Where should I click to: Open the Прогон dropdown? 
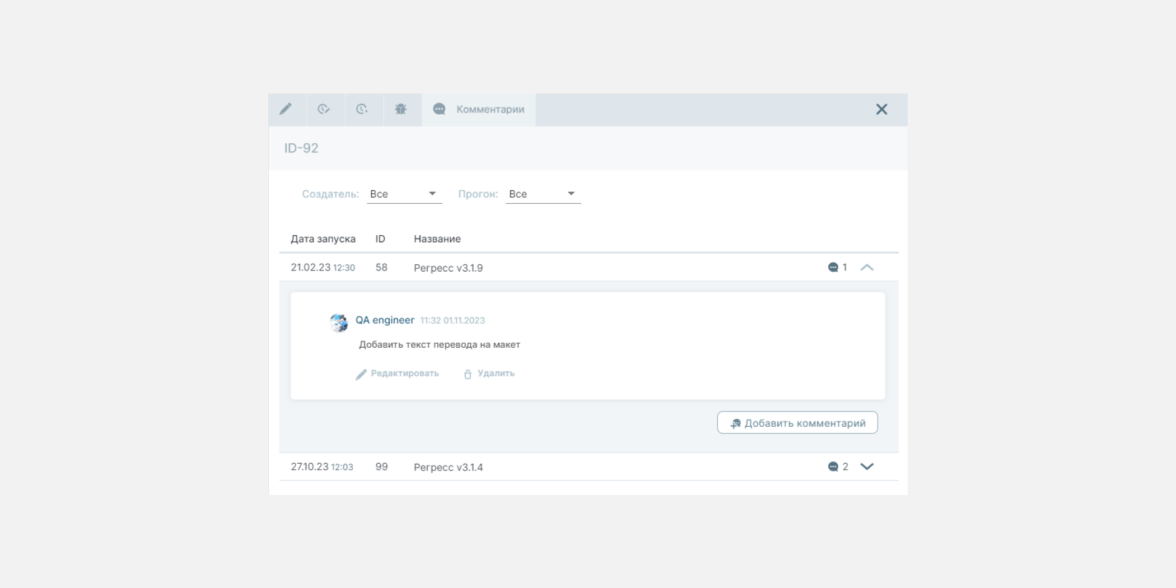(x=543, y=194)
